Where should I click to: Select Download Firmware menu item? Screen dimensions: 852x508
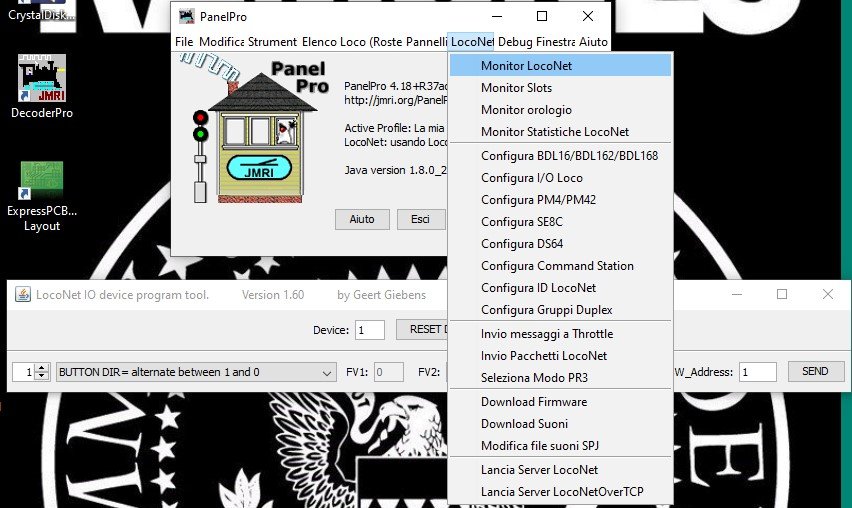[x=534, y=402]
